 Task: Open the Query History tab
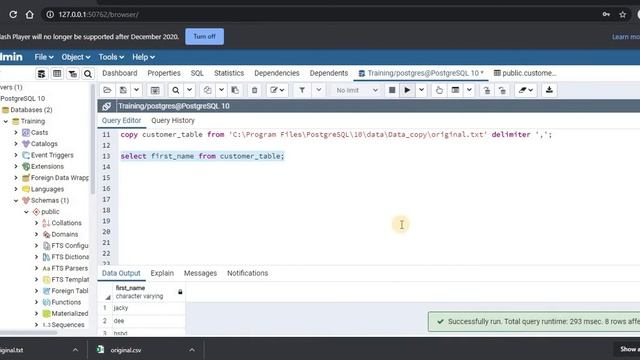click(173, 120)
